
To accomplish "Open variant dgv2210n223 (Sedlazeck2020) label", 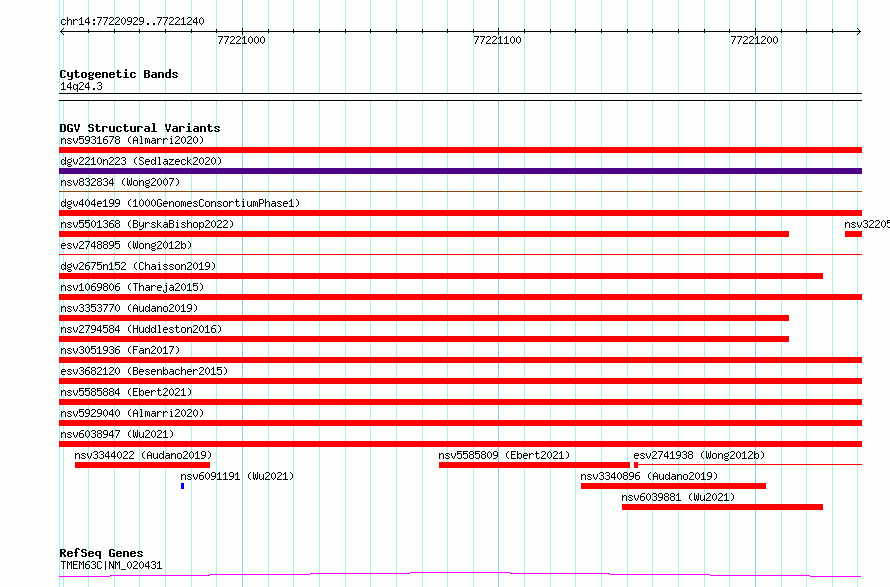I will 141,161.
